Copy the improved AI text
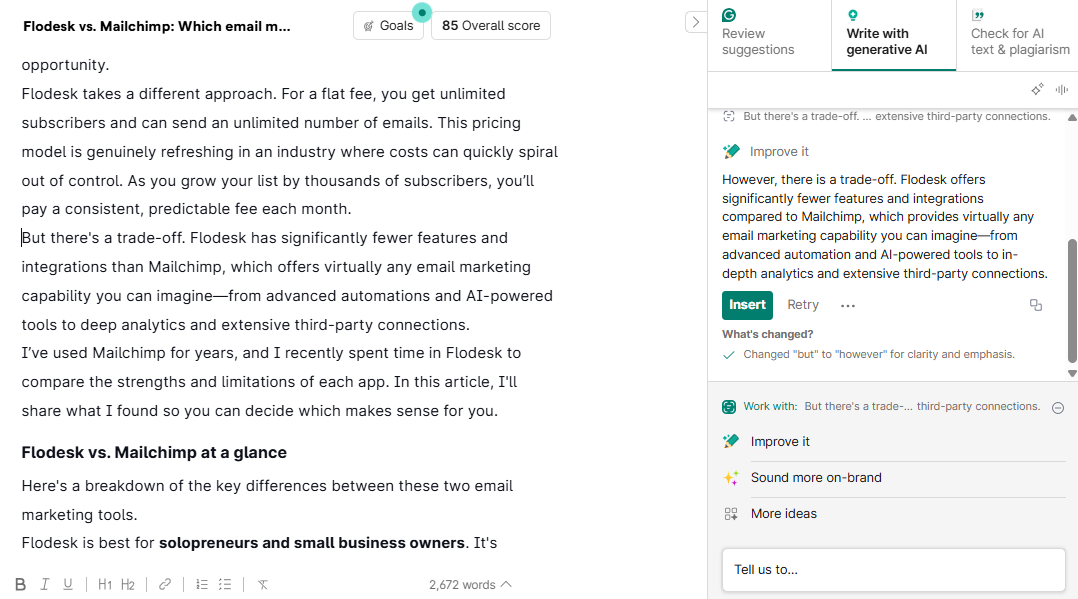This screenshot has height=599, width=1078. [x=1036, y=305]
